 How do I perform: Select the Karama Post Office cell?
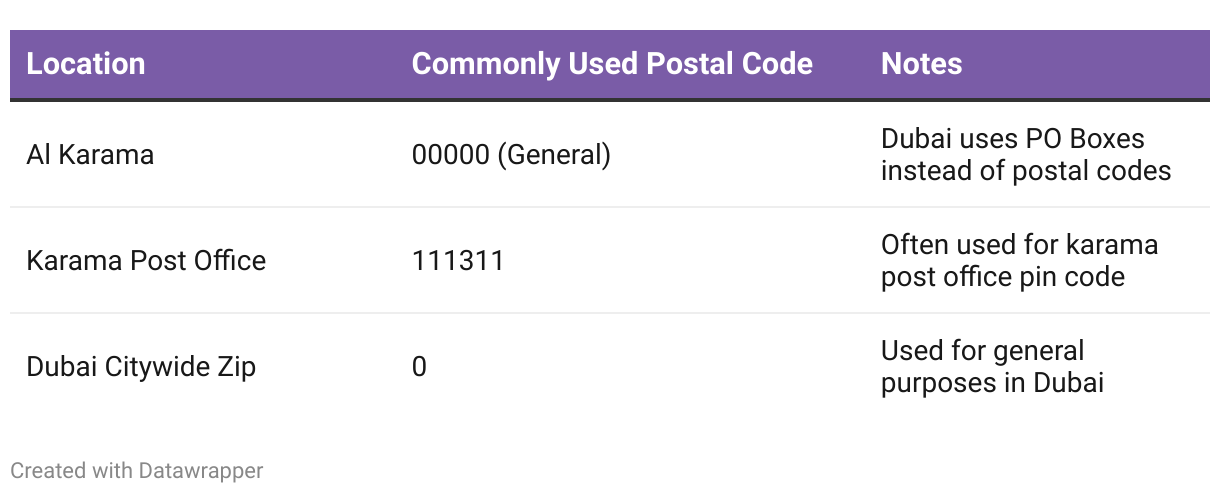pos(146,261)
